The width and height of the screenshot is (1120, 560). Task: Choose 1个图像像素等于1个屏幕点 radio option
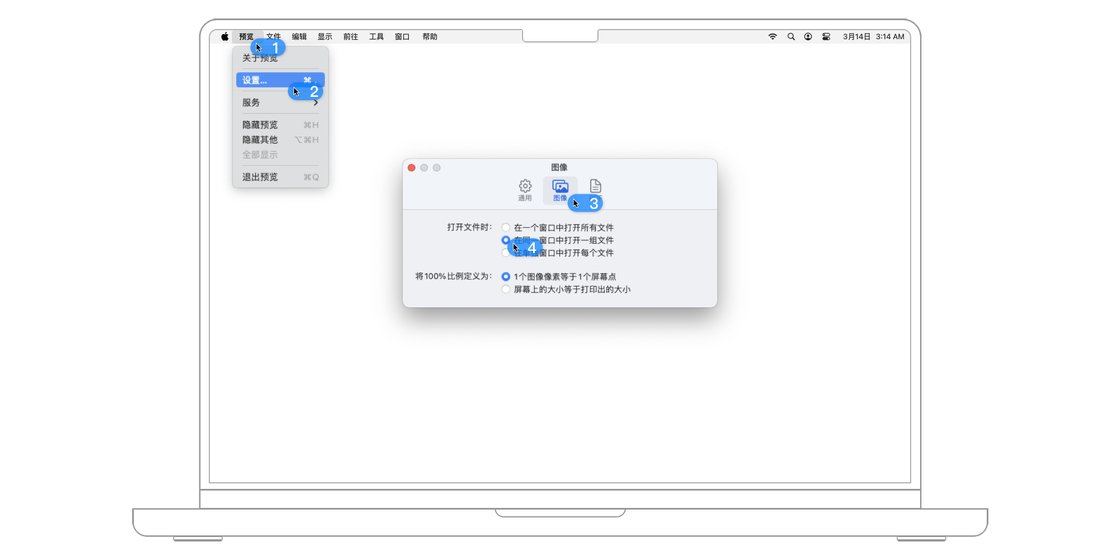pos(506,277)
